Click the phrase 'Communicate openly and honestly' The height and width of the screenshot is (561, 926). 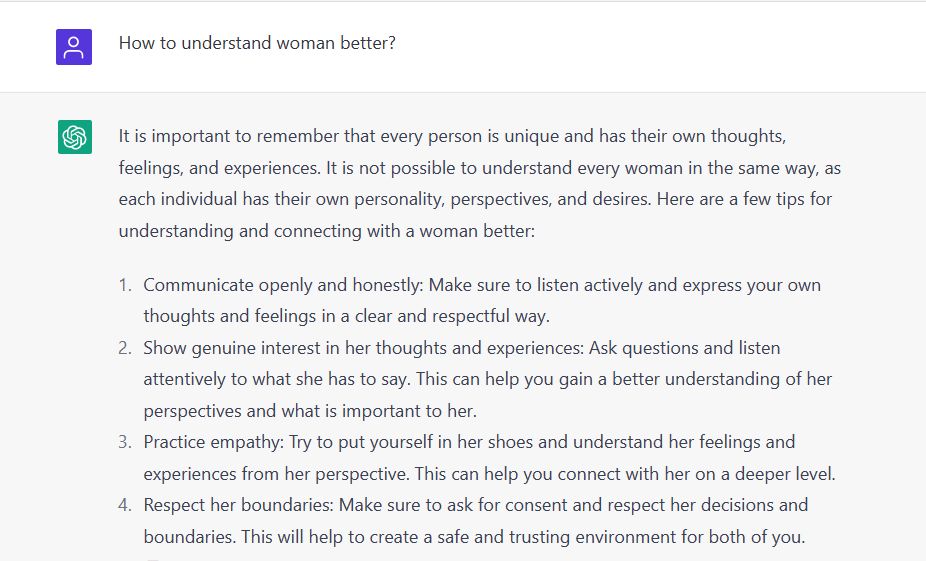click(283, 285)
